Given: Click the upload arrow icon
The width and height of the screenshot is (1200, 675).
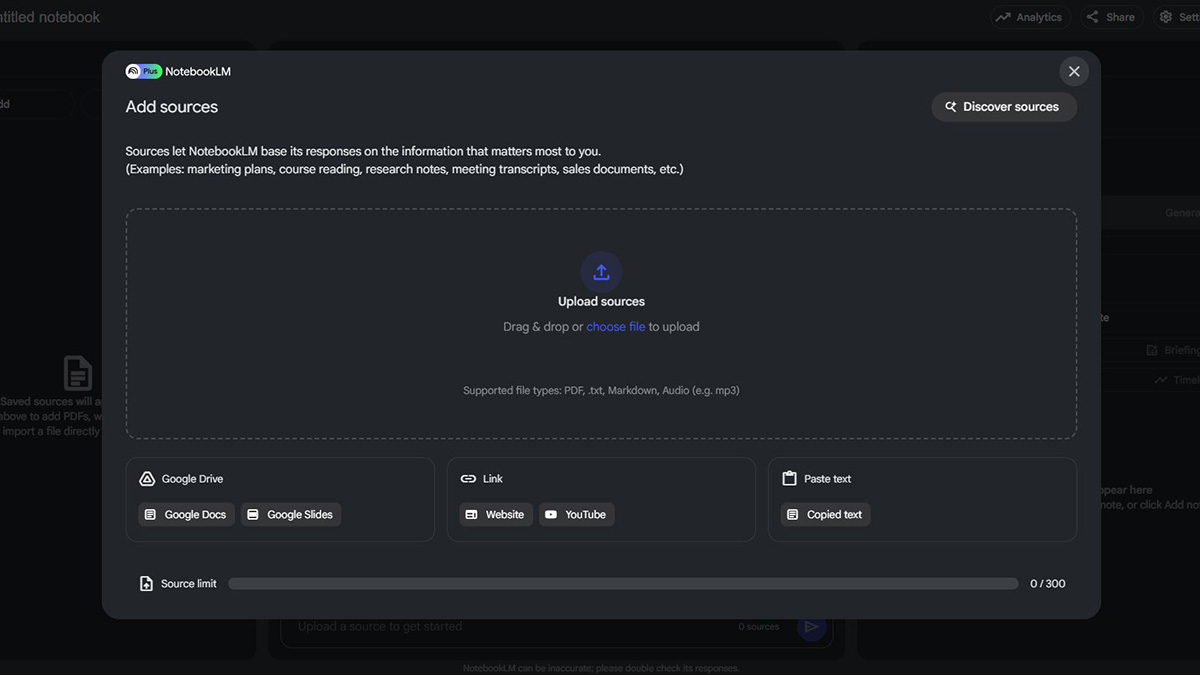Looking at the screenshot, I should [601, 271].
